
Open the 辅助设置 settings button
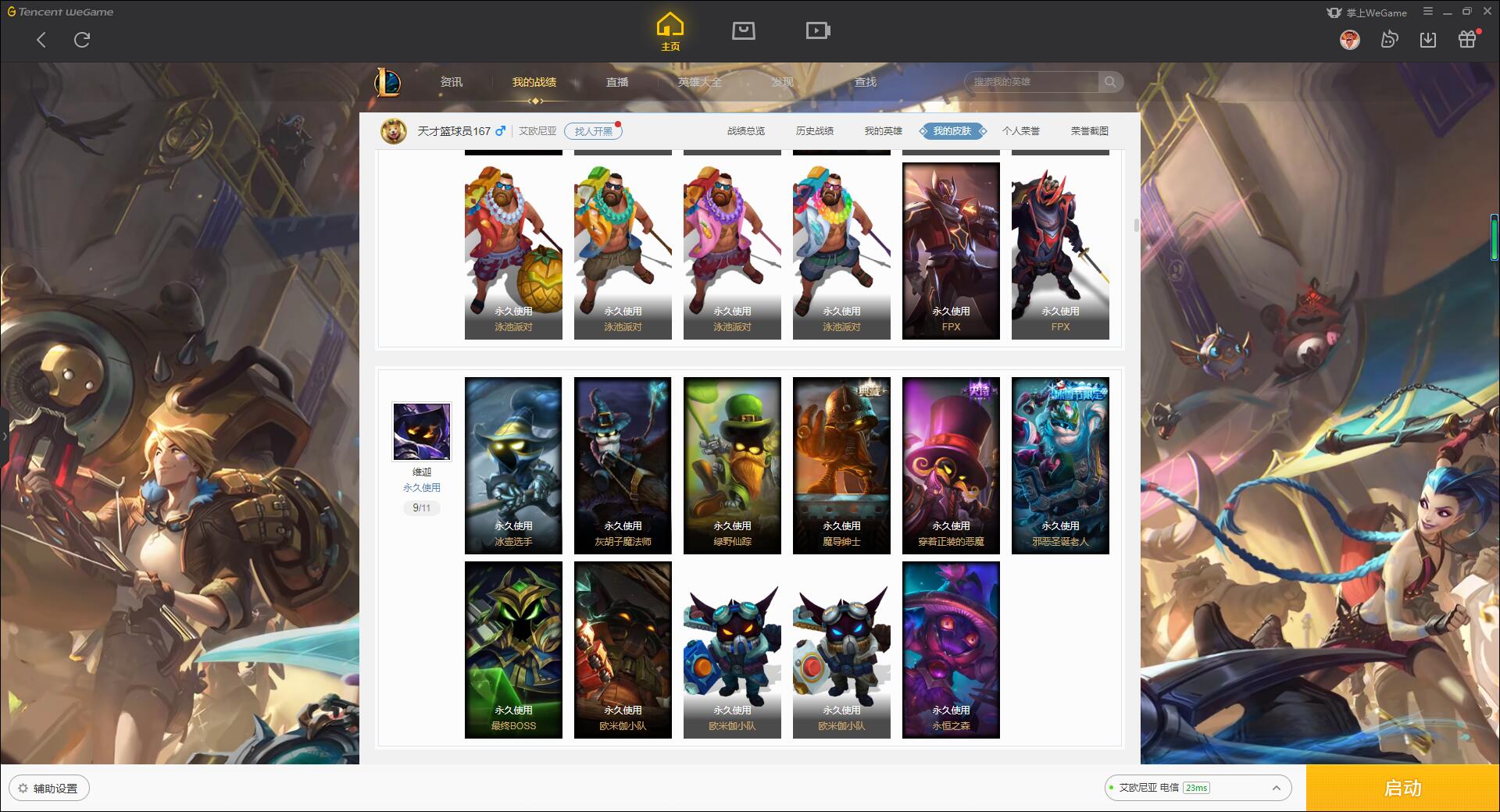point(49,788)
